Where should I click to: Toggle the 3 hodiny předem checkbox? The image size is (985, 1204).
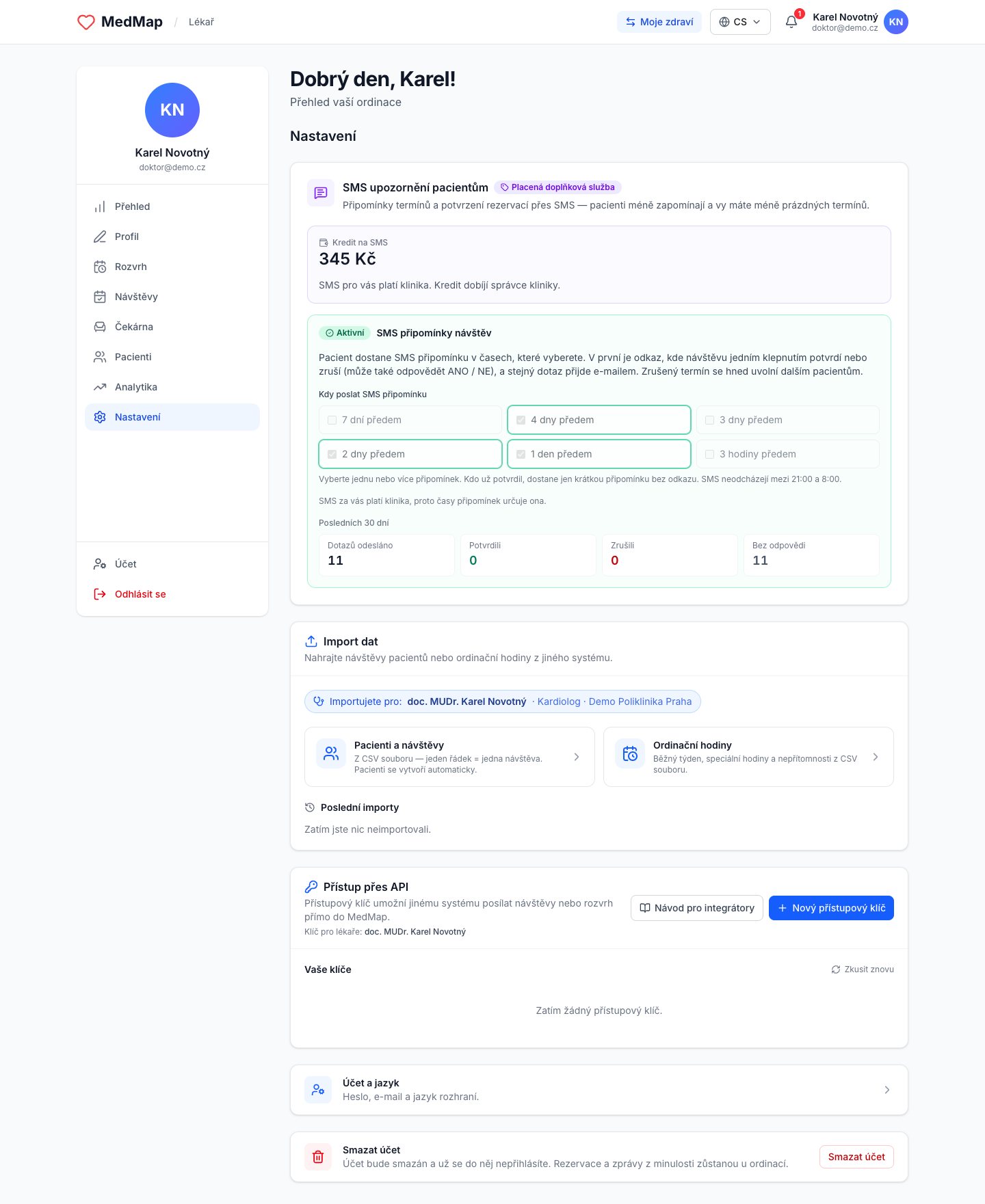pos(710,454)
